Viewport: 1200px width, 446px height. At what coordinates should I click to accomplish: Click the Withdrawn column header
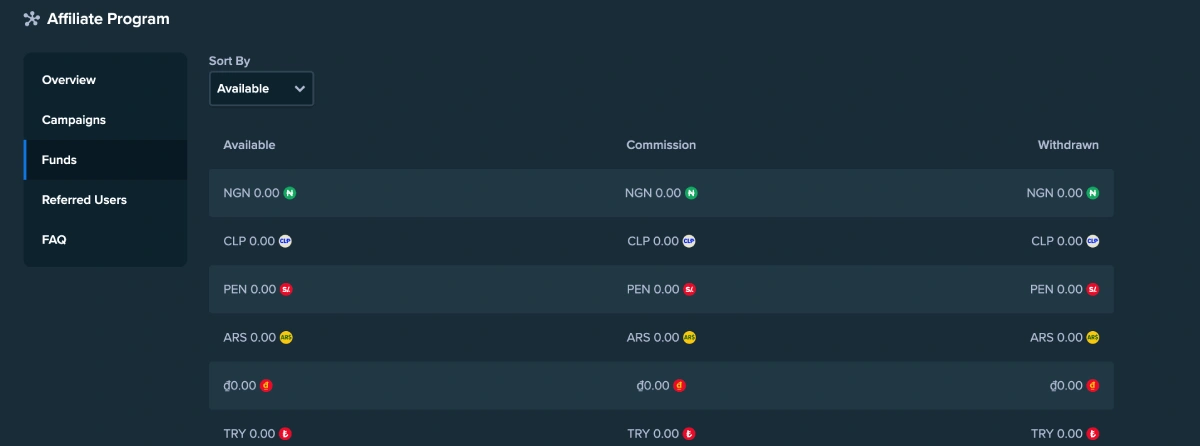tap(1068, 145)
